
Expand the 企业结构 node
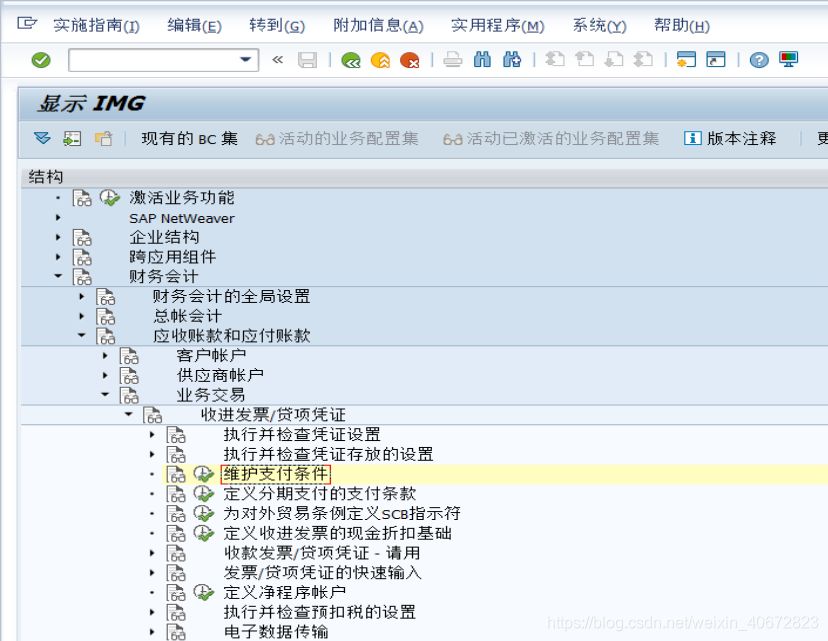pos(58,237)
